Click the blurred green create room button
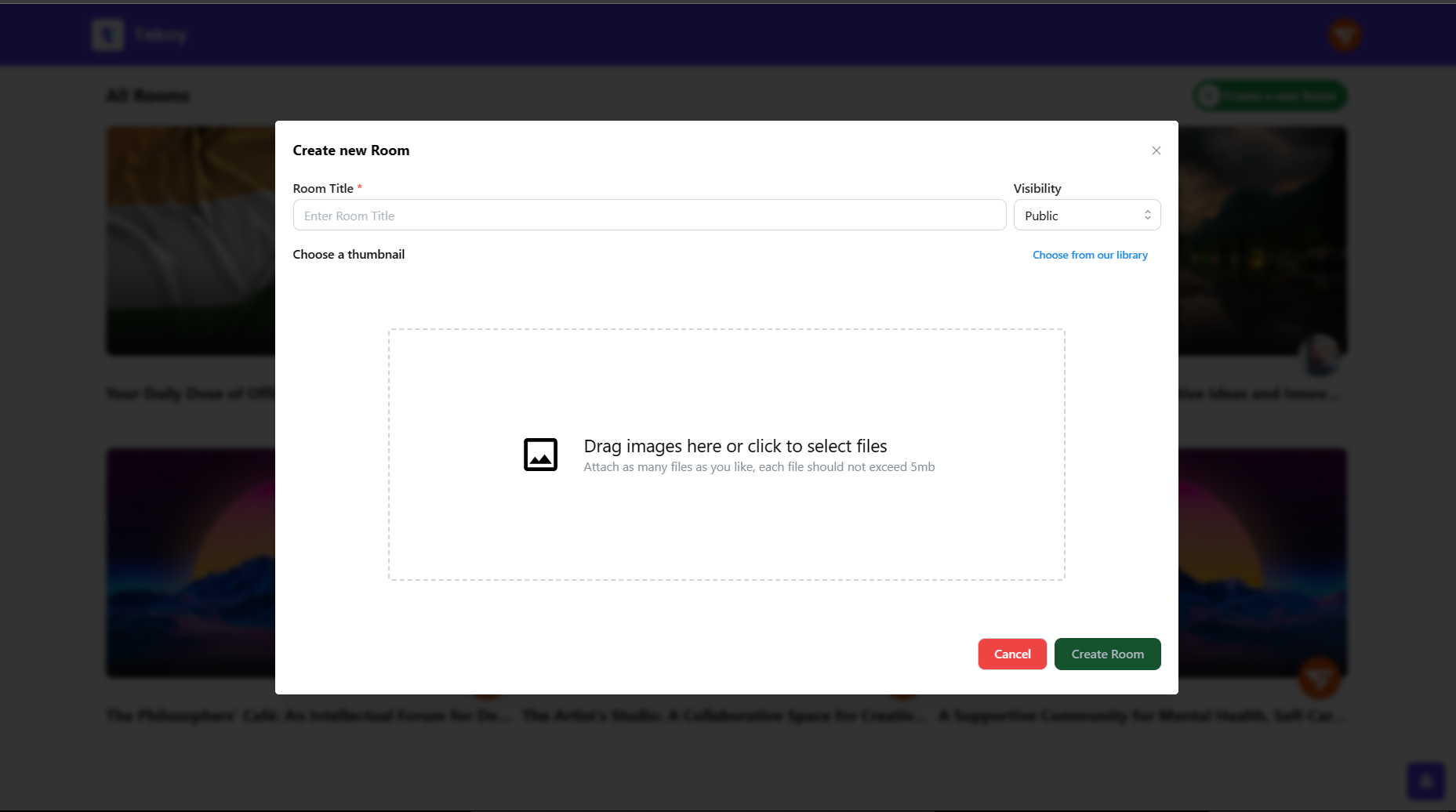1456x812 pixels. point(1270,96)
